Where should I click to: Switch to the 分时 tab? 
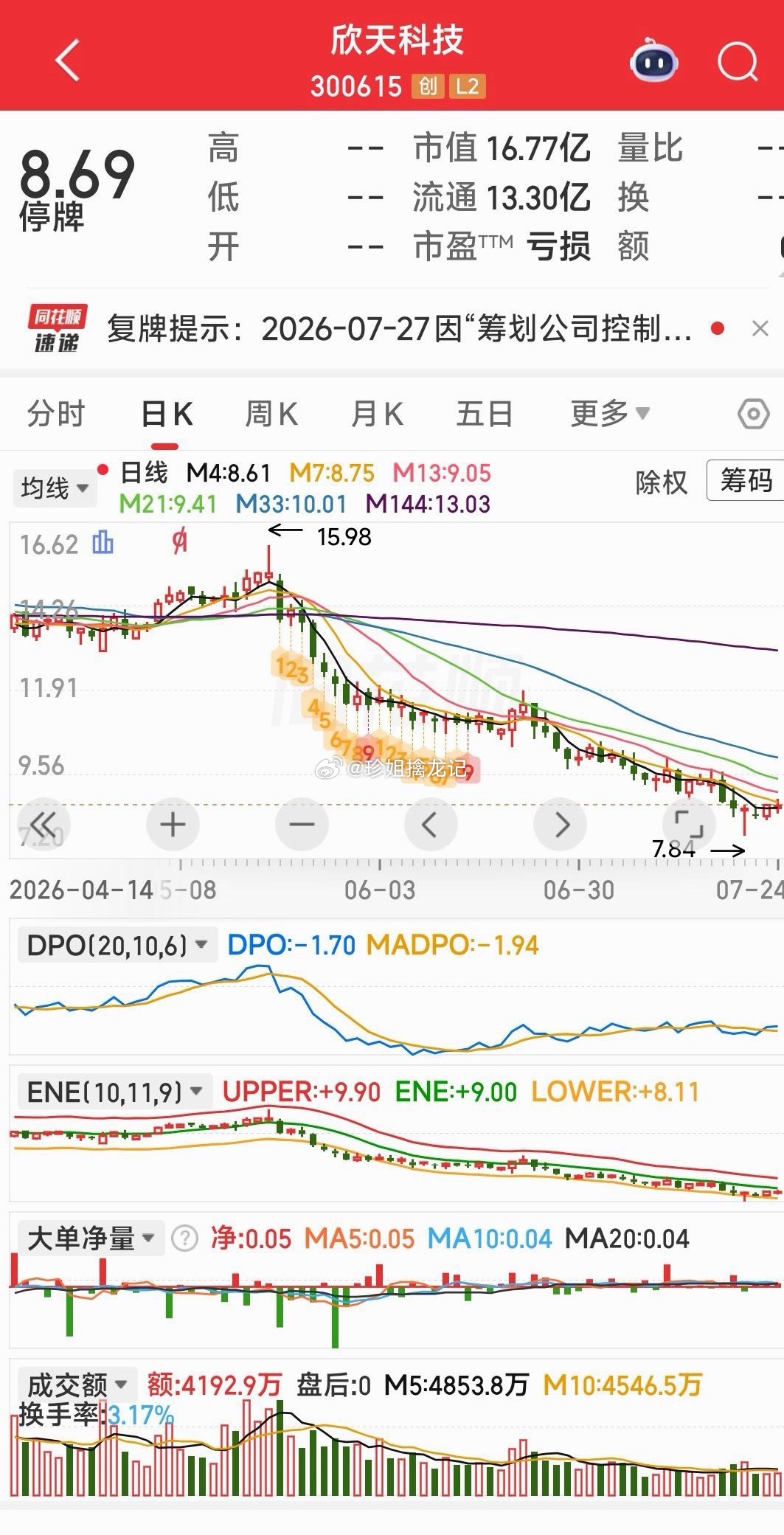tap(56, 414)
